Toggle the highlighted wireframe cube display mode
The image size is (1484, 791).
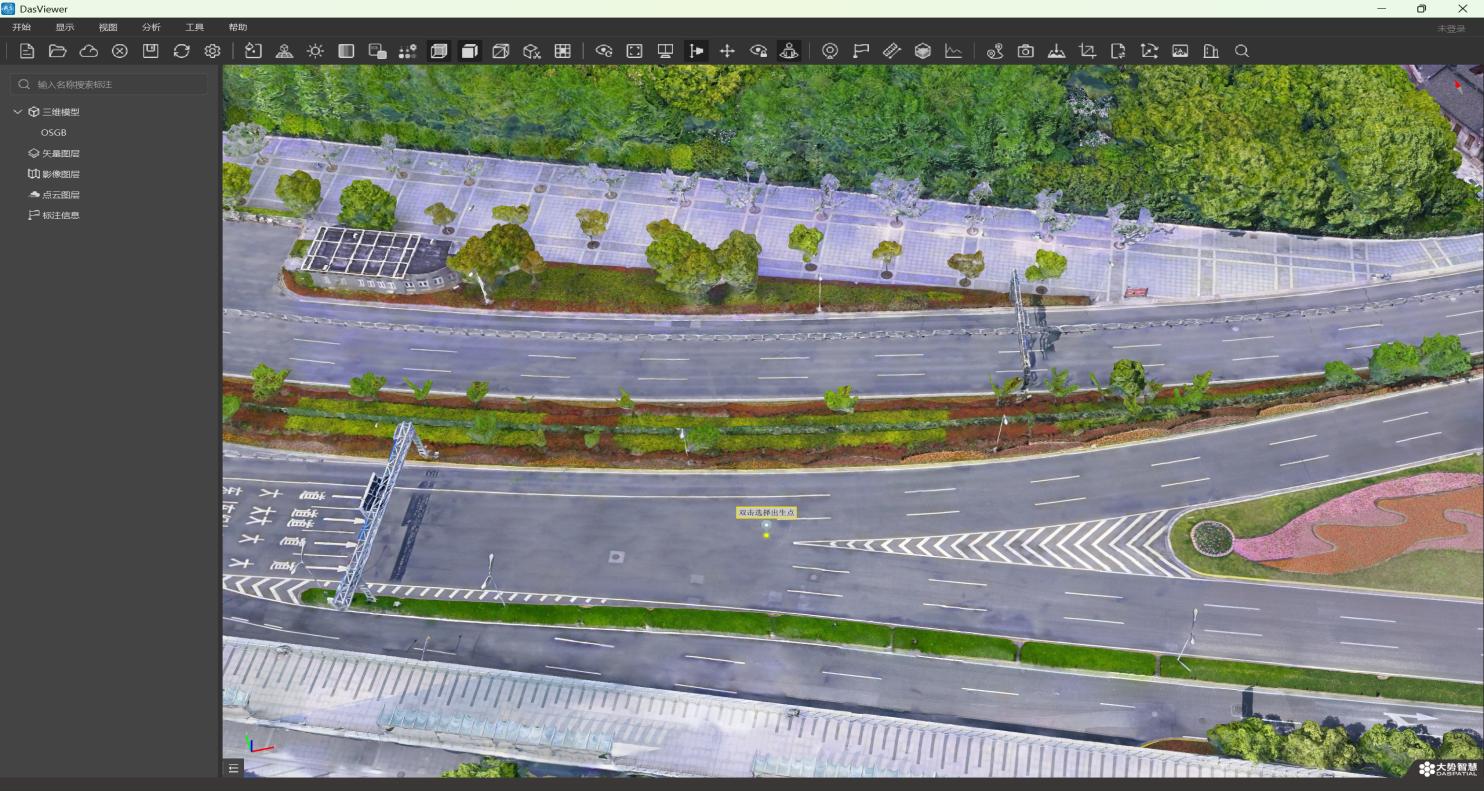[439, 51]
